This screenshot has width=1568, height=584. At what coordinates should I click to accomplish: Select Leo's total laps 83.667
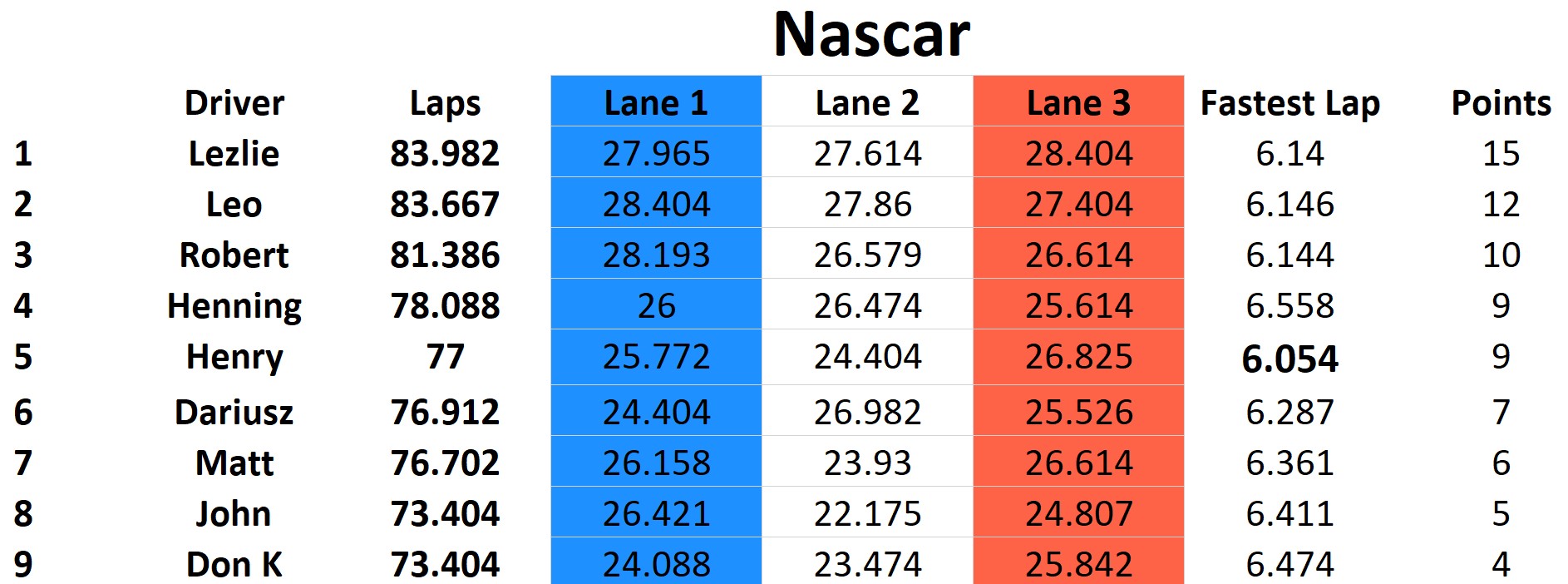[x=445, y=205]
